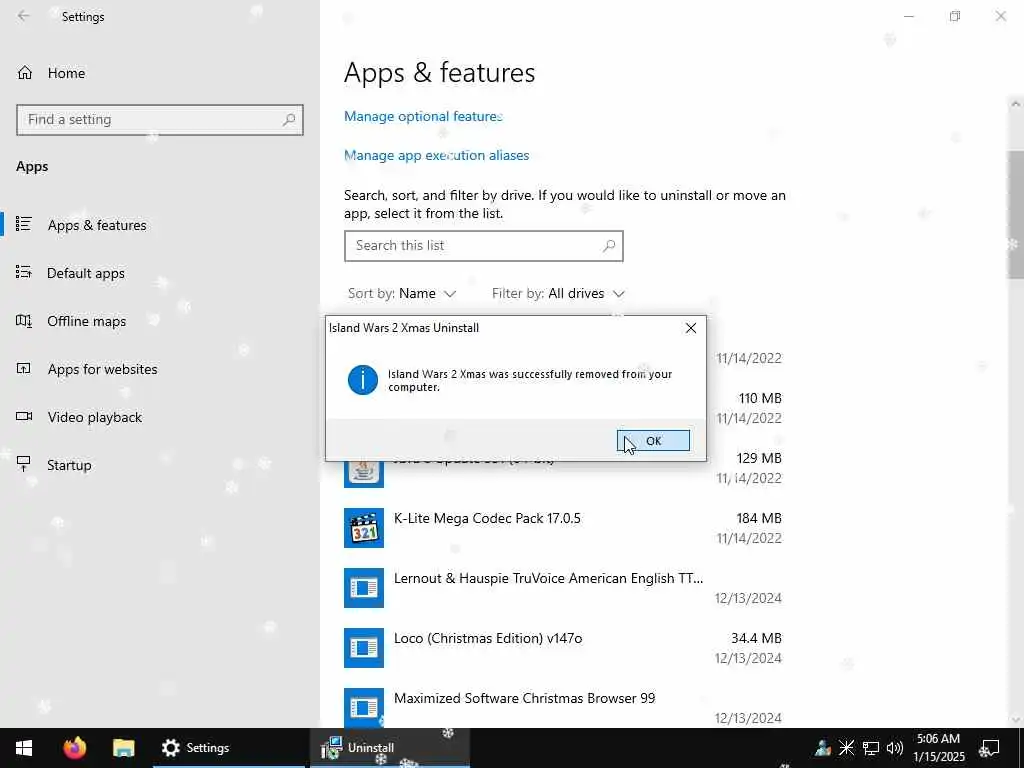This screenshot has width=1024, height=768.
Task: Select K-Lite Mega Codec Pack 17.0.5 entry
Action: (563, 528)
